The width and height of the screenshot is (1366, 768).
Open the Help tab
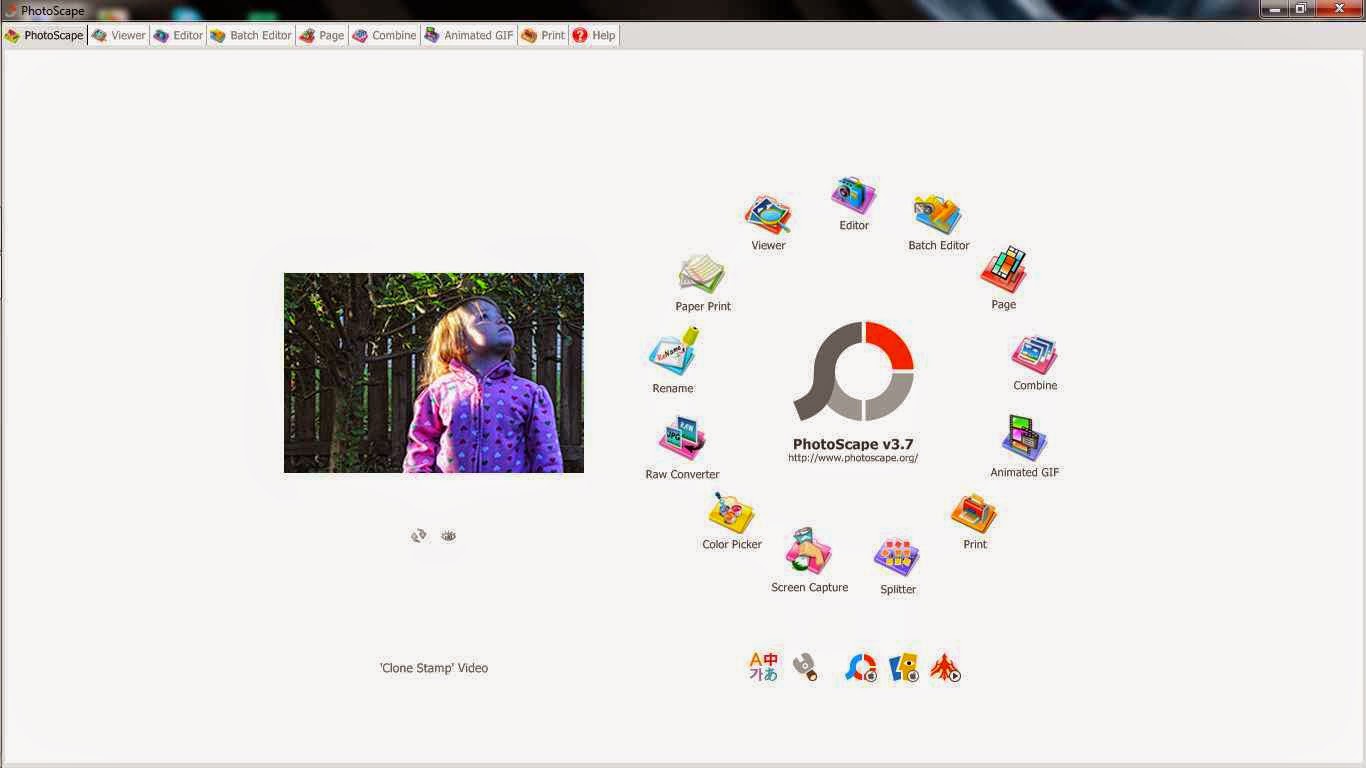[x=594, y=35]
